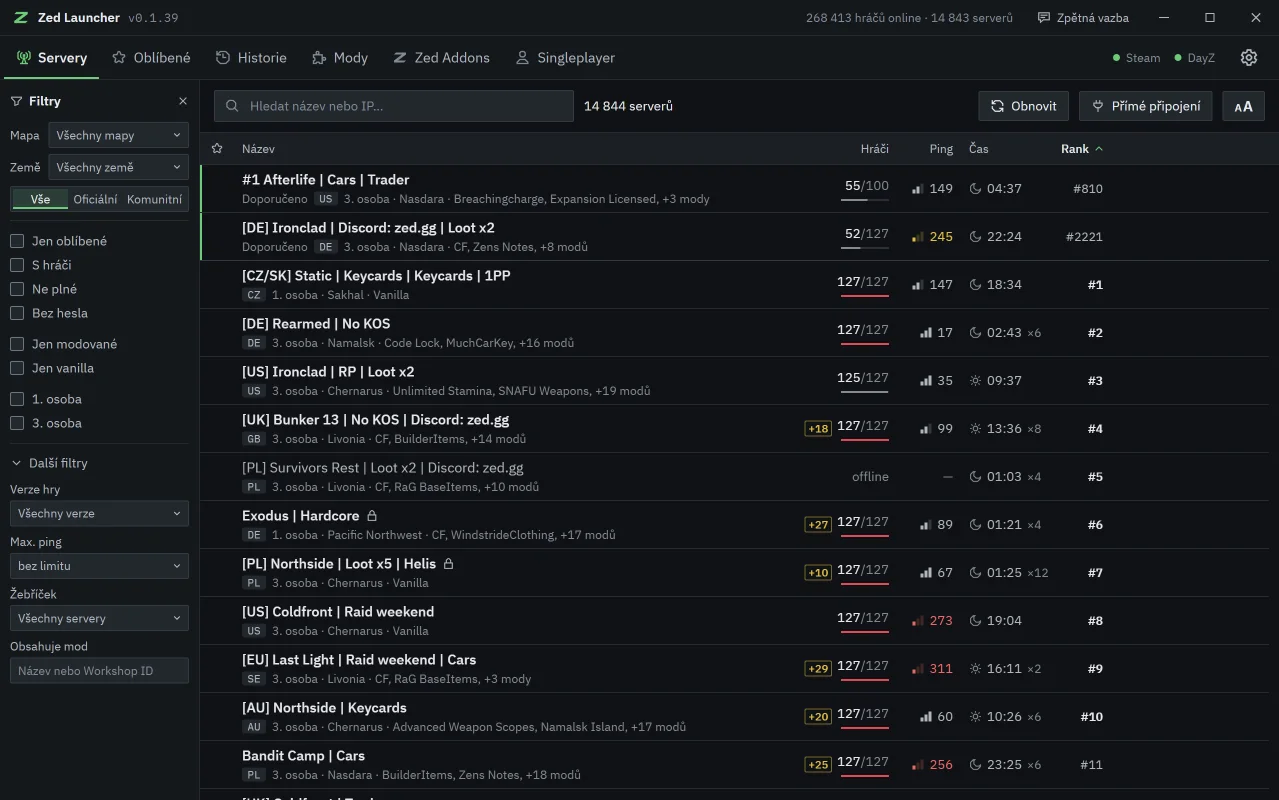
Task: Click the favorites star column header
Action: click(217, 149)
